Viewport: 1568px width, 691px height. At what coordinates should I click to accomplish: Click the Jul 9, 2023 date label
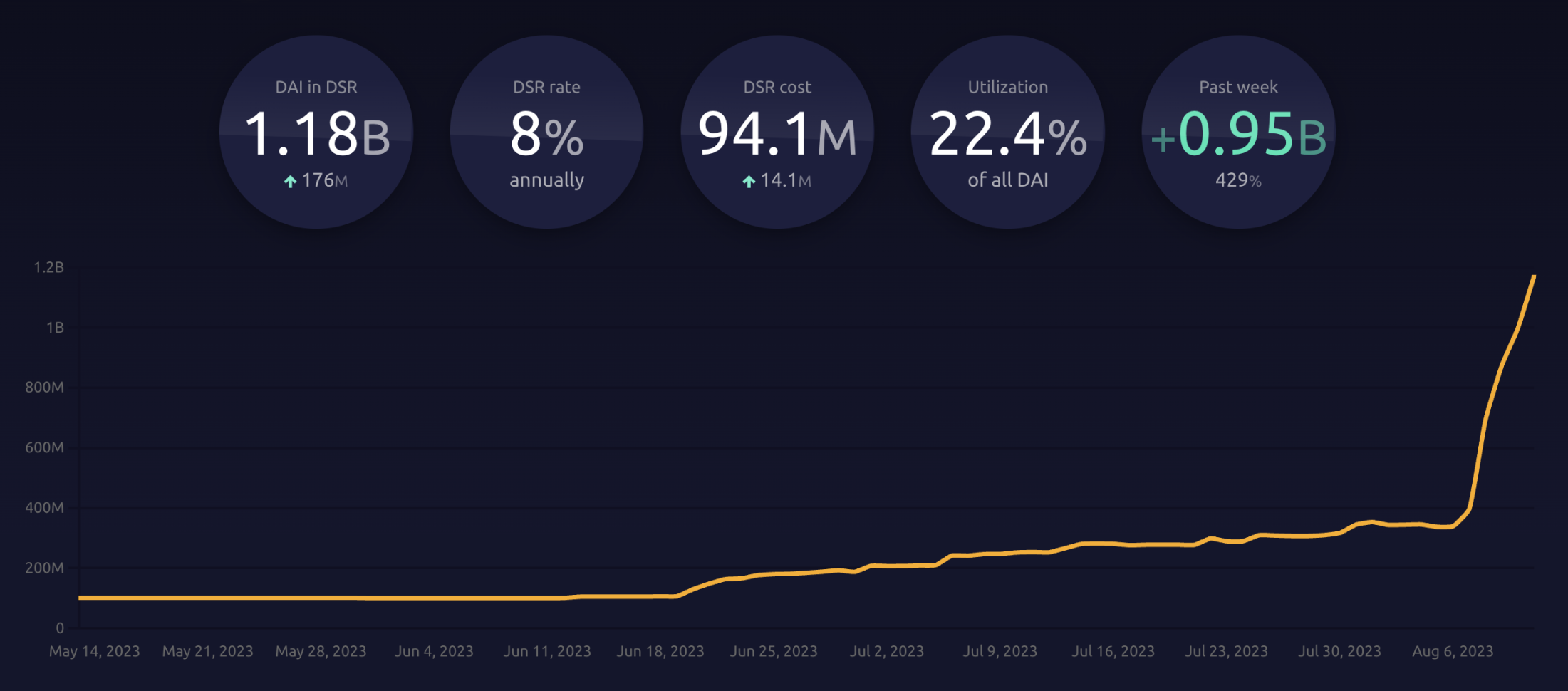click(1000, 651)
